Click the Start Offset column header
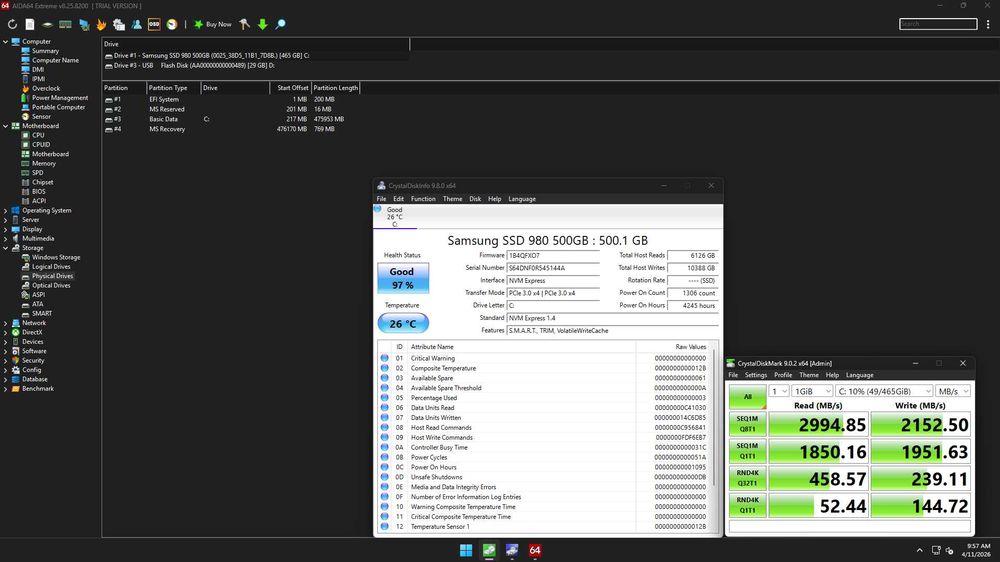1000x562 pixels. [x=291, y=88]
